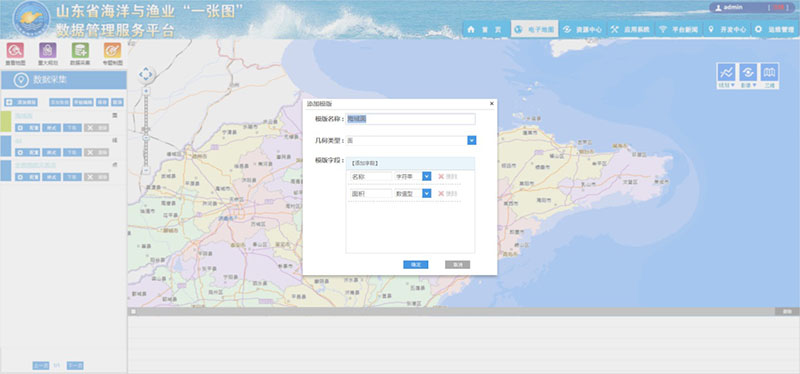
Task: Click third small button in sidebar toolbar
Action: 103,103
